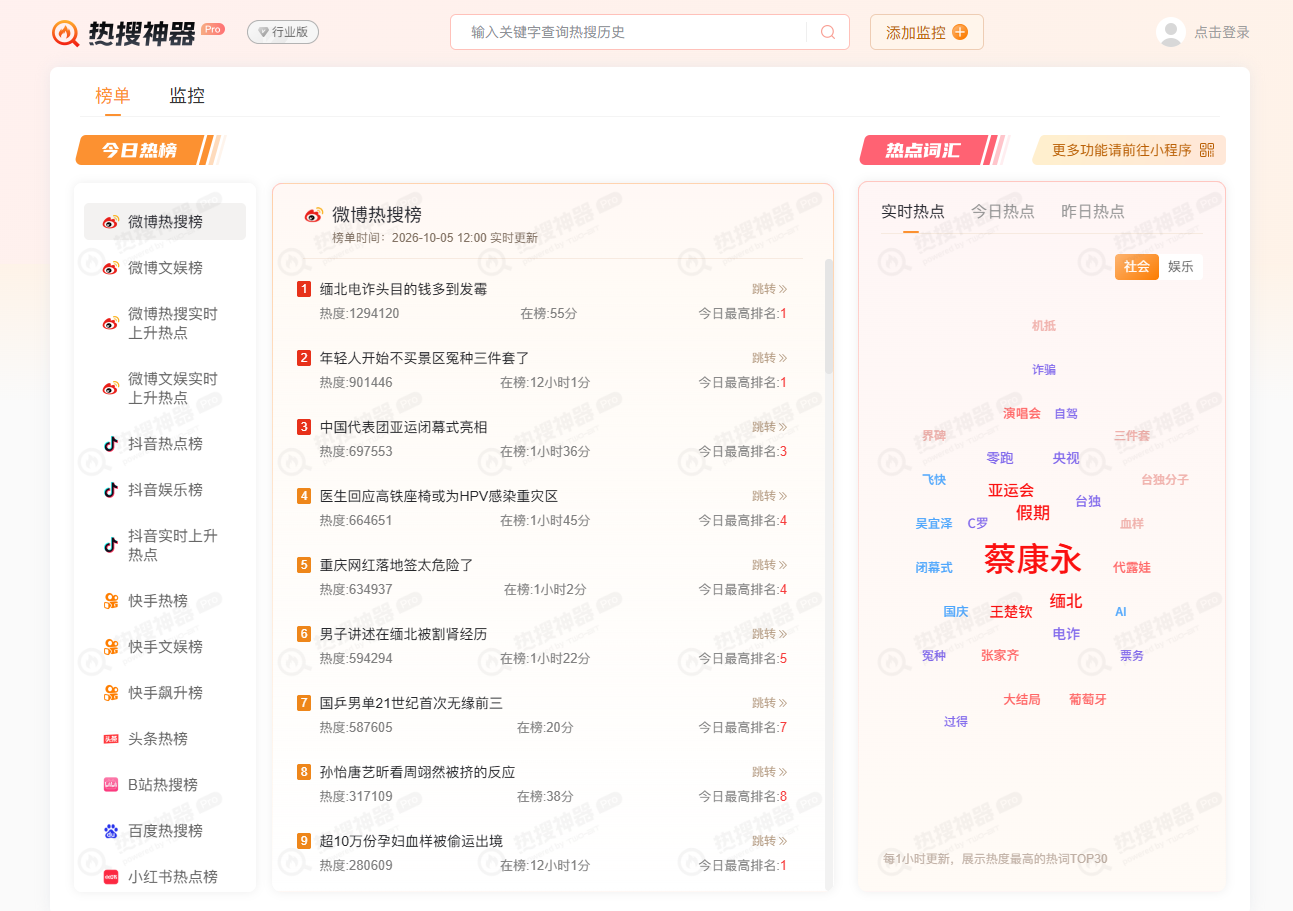Click the user avatar icon
Image resolution: width=1293 pixels, height=911 pixels.
[x=1171, y=32]
